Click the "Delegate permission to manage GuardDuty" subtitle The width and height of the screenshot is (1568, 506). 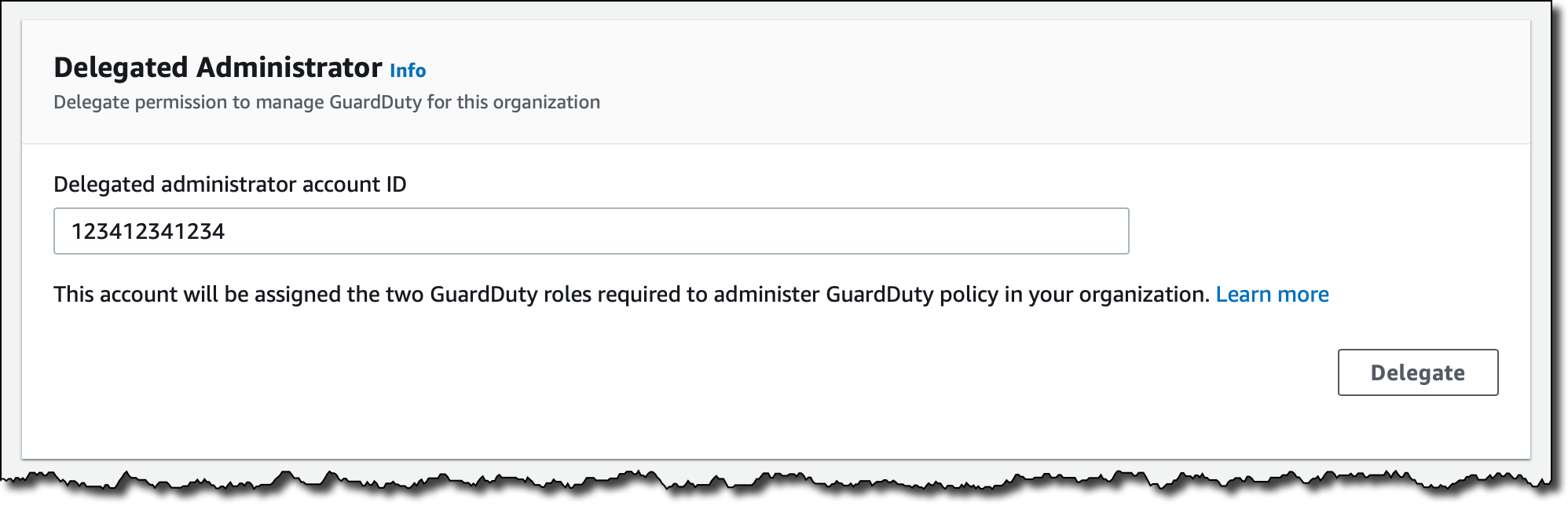(x=326, y=102)
